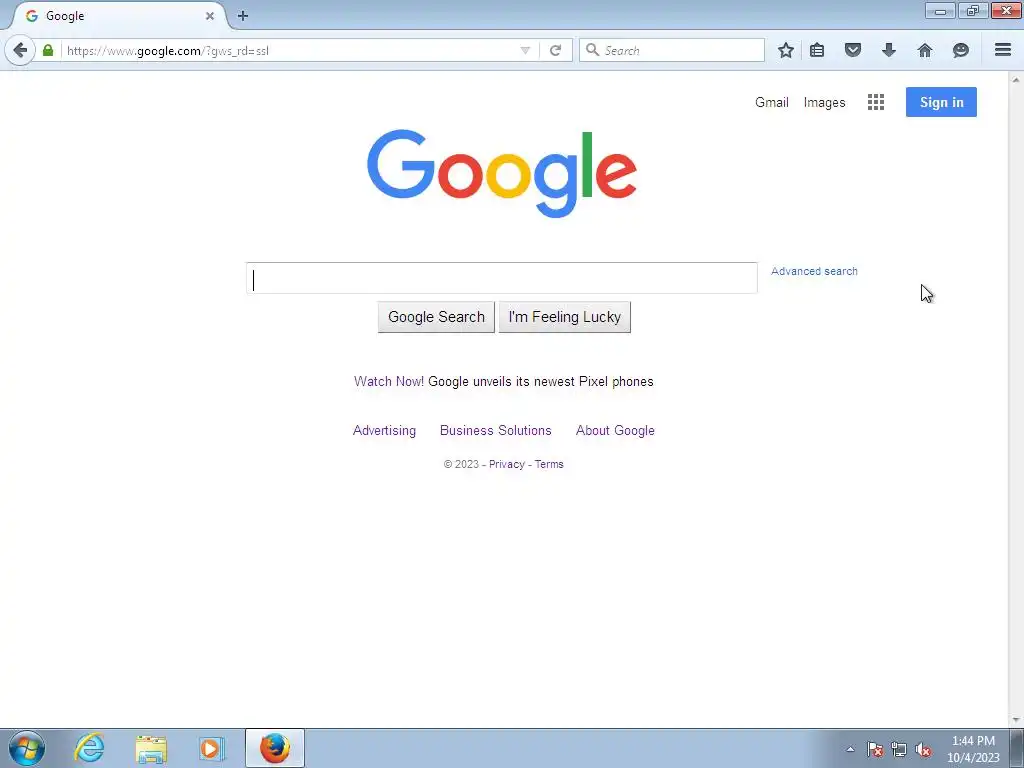Bookmark this page with the star icon

pos(786,50)
